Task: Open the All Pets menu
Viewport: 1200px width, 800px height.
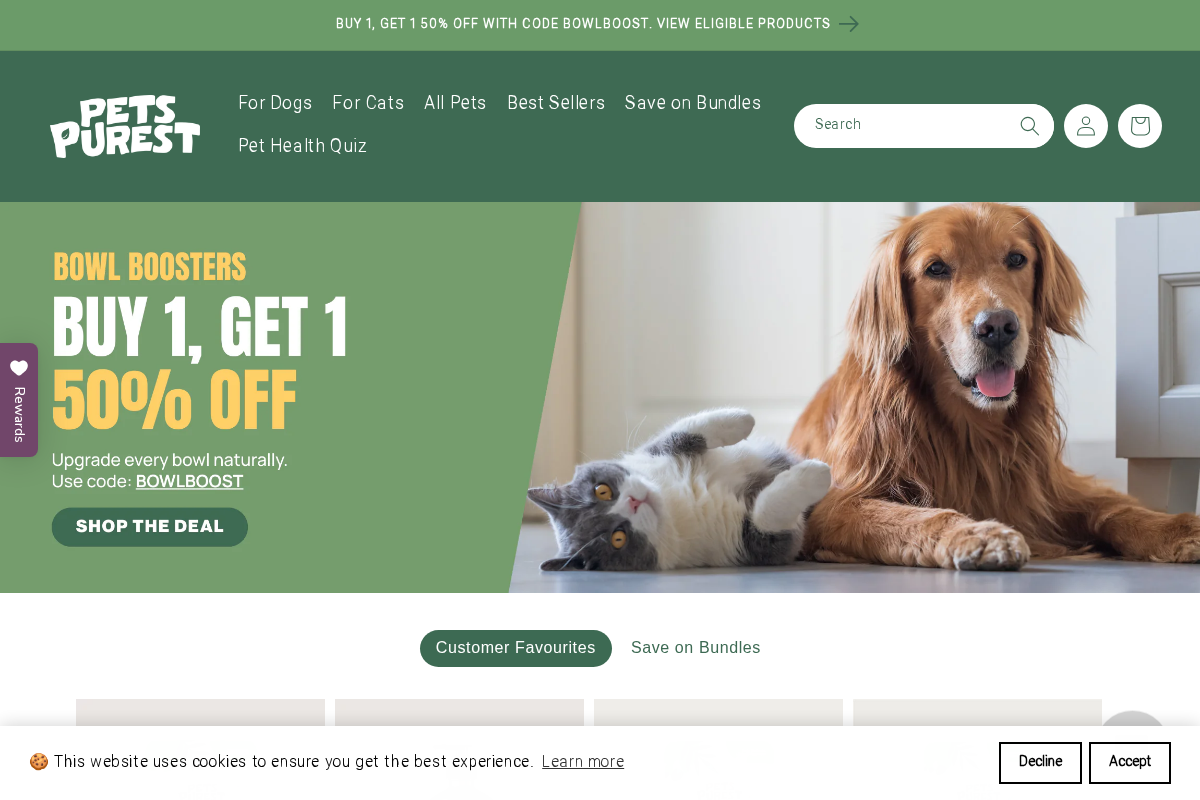Action: pyautogui.click(x=455, y=103)
